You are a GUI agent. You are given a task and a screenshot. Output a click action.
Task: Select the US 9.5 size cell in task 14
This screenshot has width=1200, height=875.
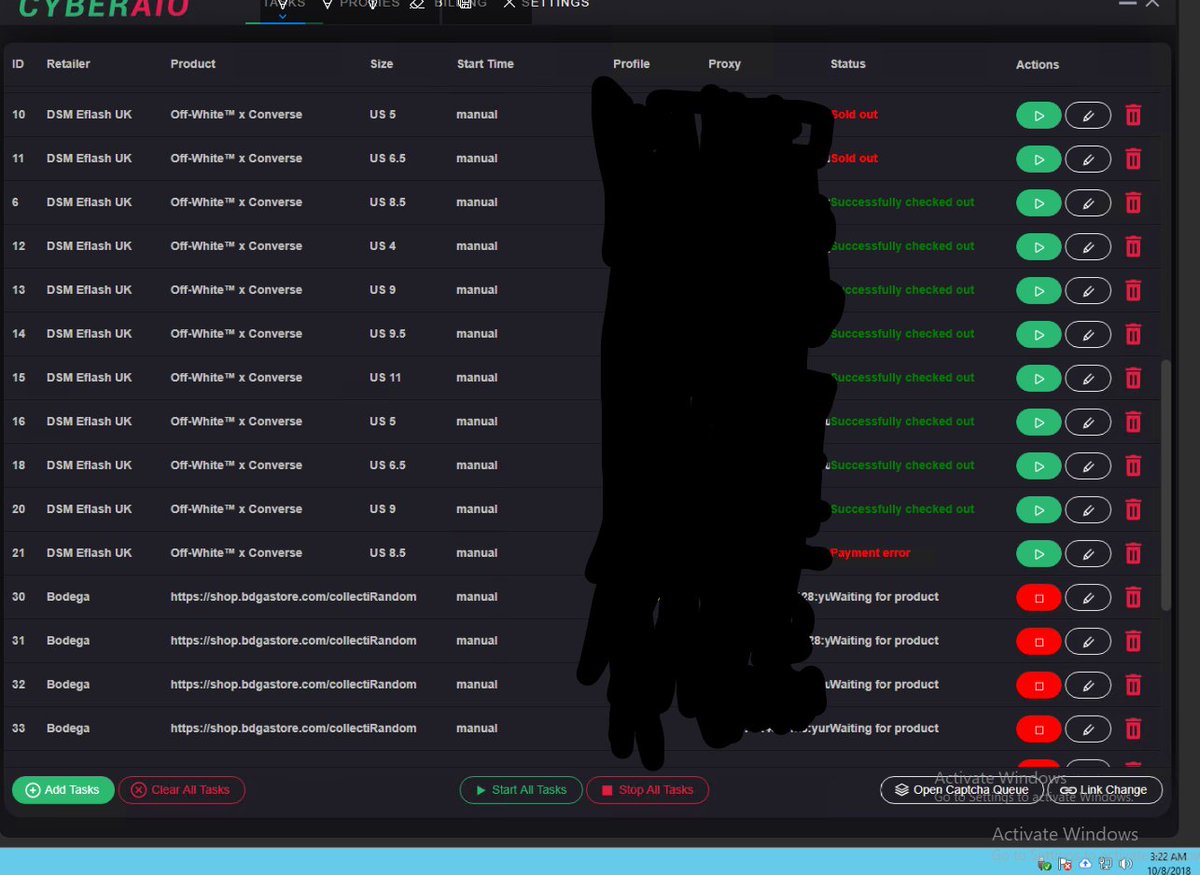(388, 334)
